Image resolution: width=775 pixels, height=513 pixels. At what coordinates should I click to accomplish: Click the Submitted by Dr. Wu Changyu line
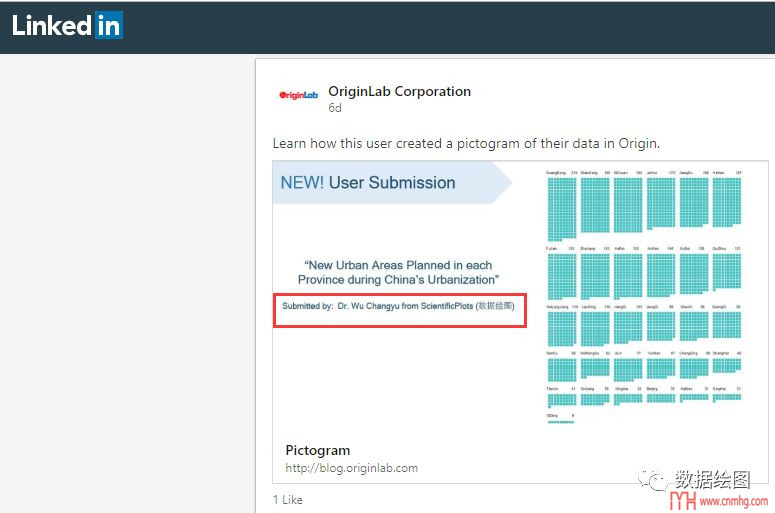(x=398, y=306)
